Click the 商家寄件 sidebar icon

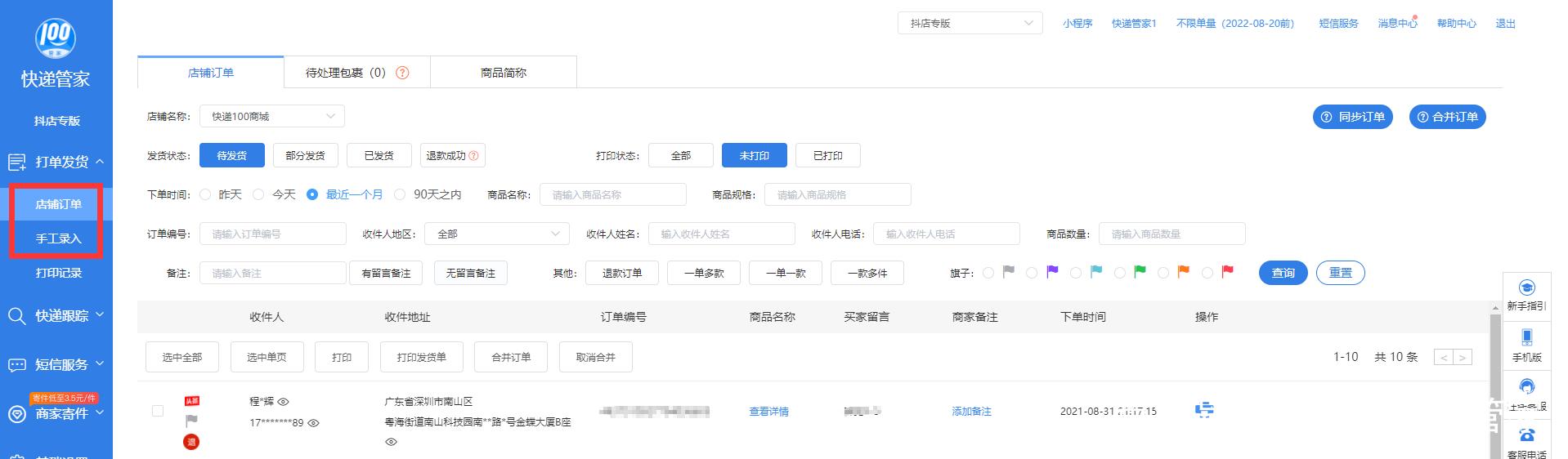17,414
